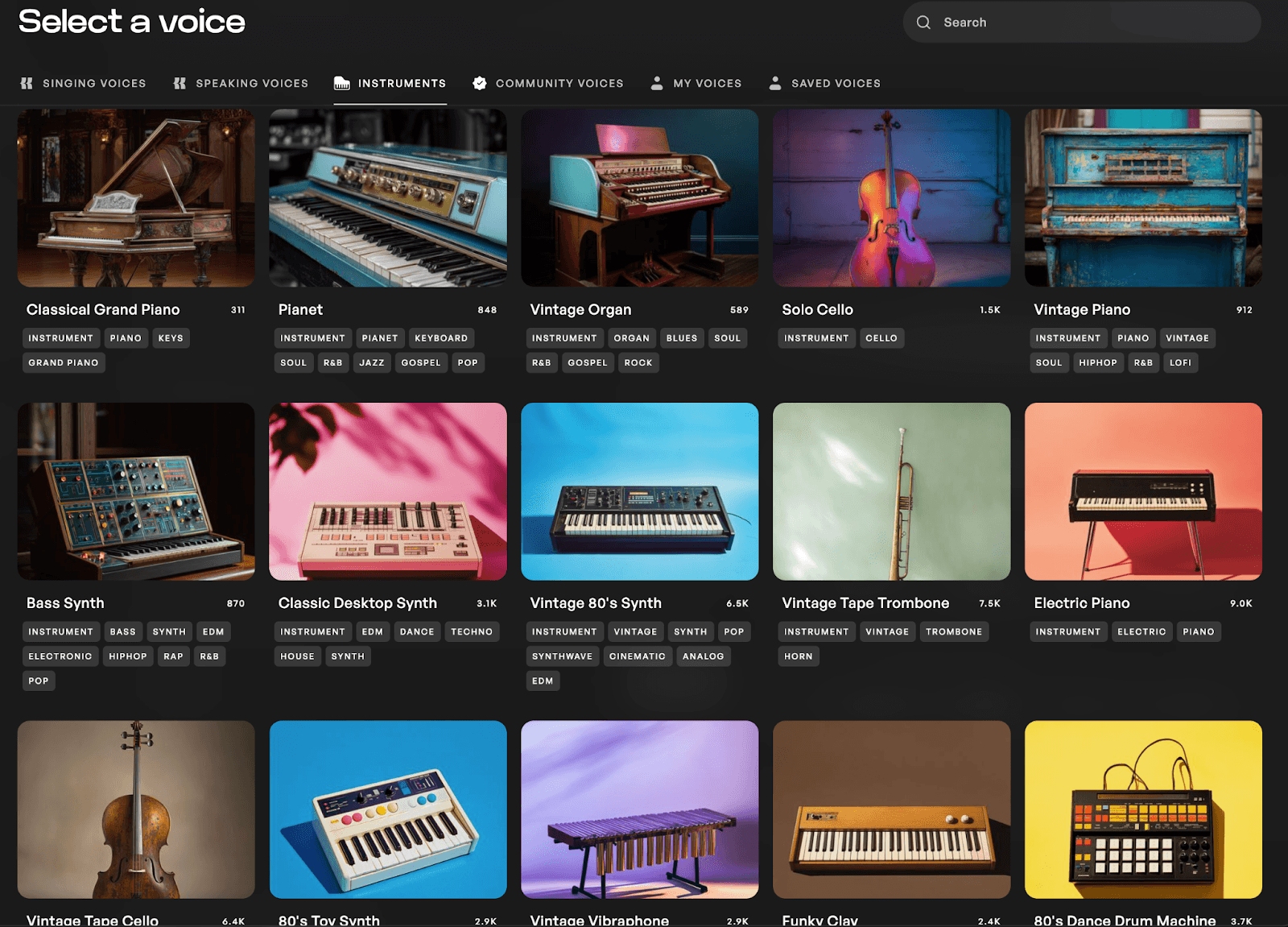Select the JAZZ tag under Pianet
The image size is (1288, 927).
point(371,362)
